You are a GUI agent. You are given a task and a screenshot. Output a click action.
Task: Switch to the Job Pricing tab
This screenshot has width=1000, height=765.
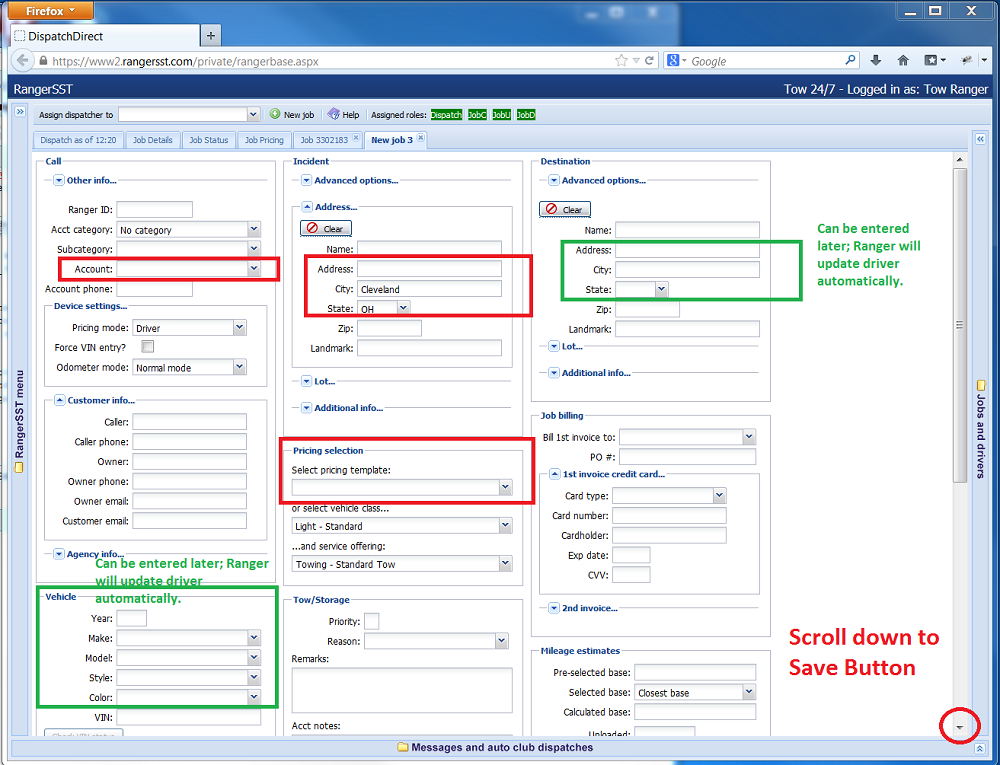(264, 140)
